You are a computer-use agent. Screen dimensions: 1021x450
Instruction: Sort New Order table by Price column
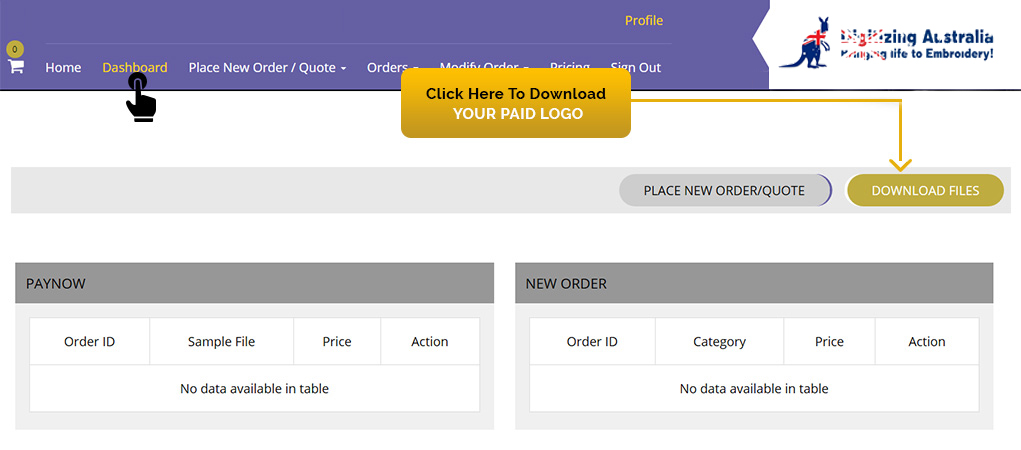[829, 342]
